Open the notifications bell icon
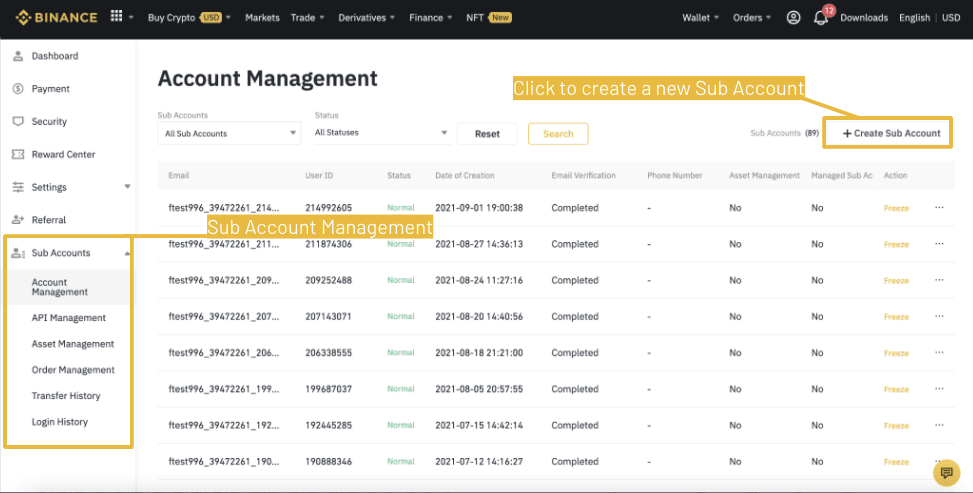The image size is (973, 493). point(821,18)
